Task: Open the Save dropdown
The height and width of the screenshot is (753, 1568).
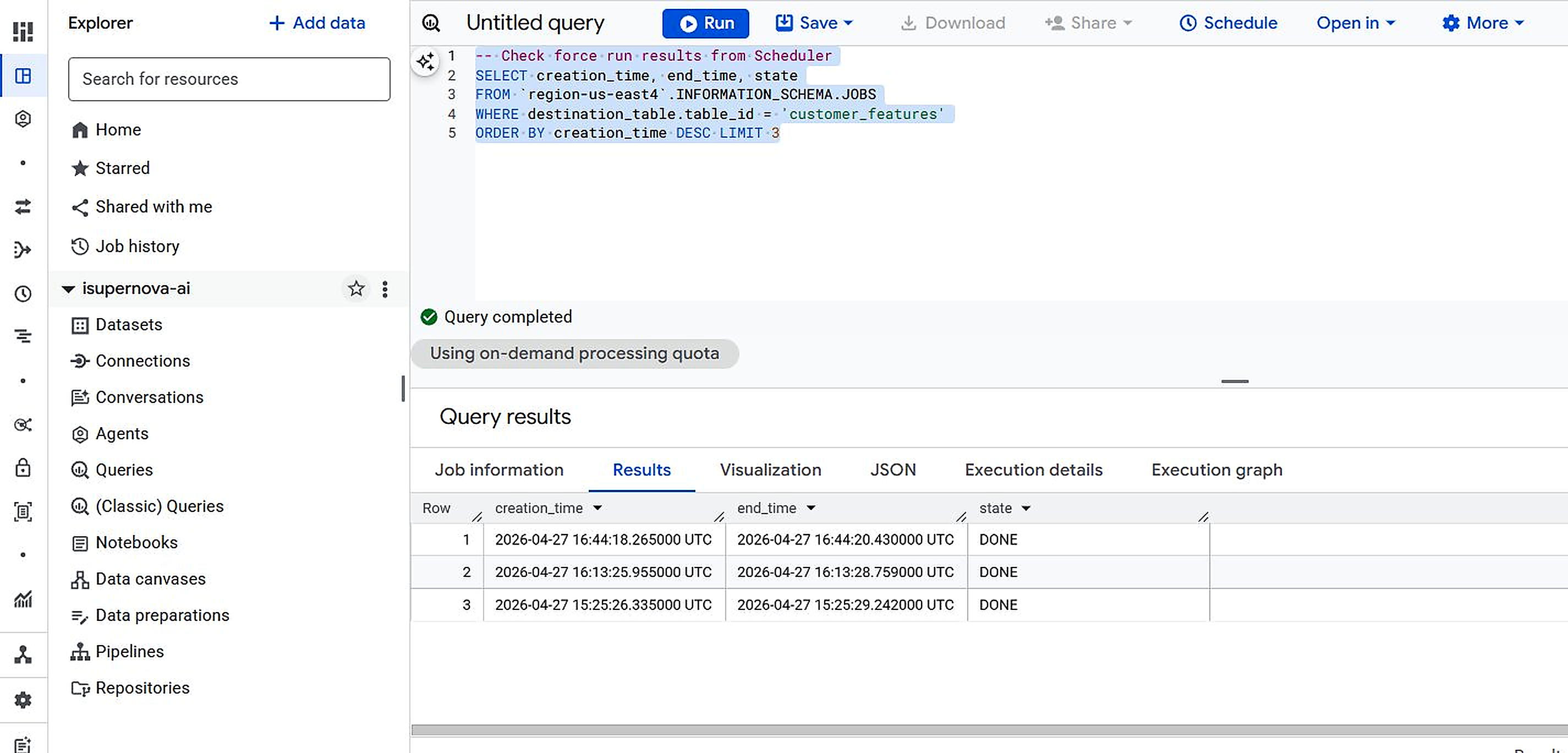Action: [x=814, y=23]
